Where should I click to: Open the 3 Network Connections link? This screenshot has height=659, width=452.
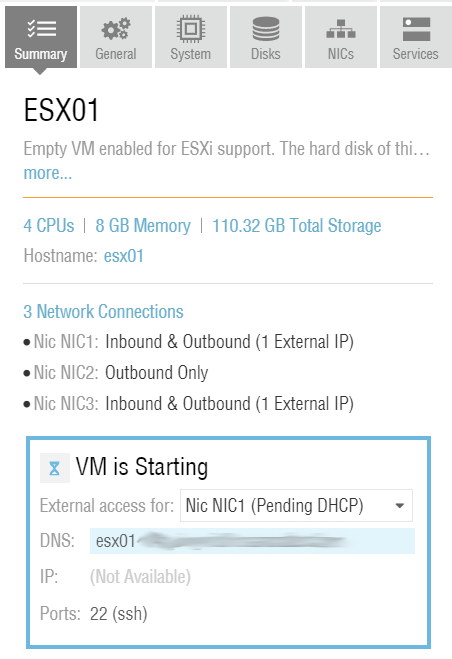[x=103, y=311]
